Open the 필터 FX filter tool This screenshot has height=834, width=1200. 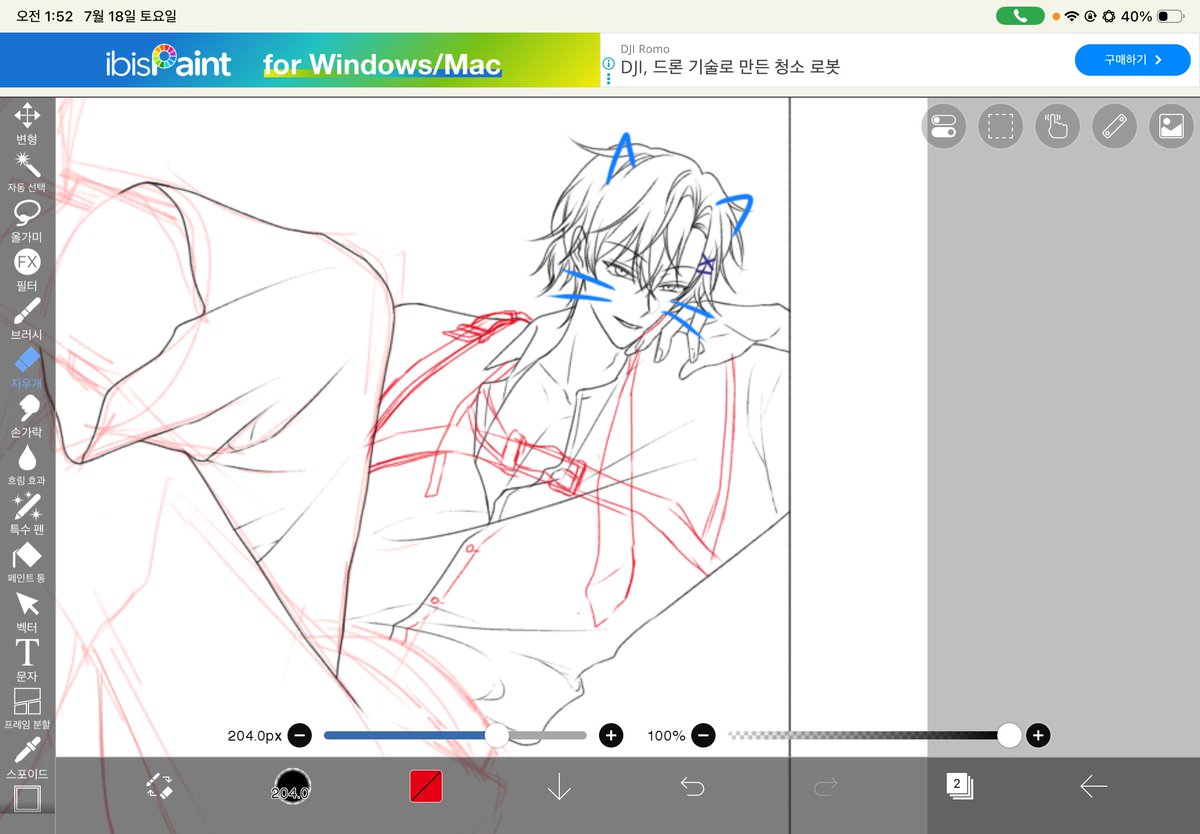tap(27, 269)
